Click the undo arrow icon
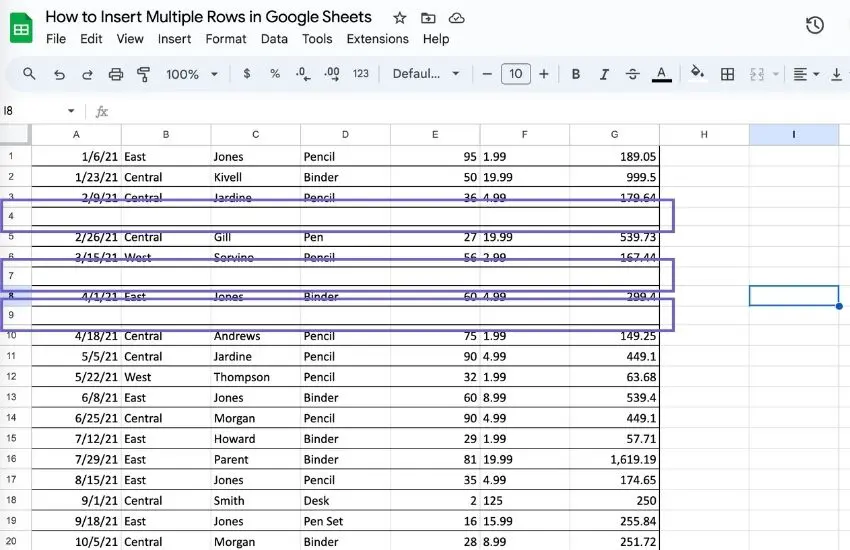This screenshot has width=850, height=550. coord(59,74)
